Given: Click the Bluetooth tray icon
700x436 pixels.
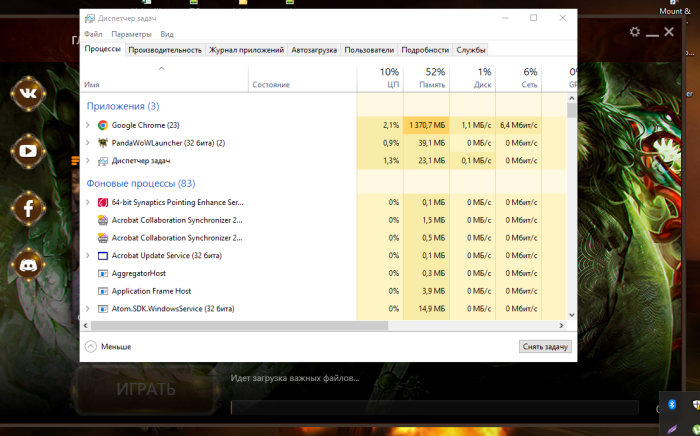Looking at the screenshot, I should 673,404.
